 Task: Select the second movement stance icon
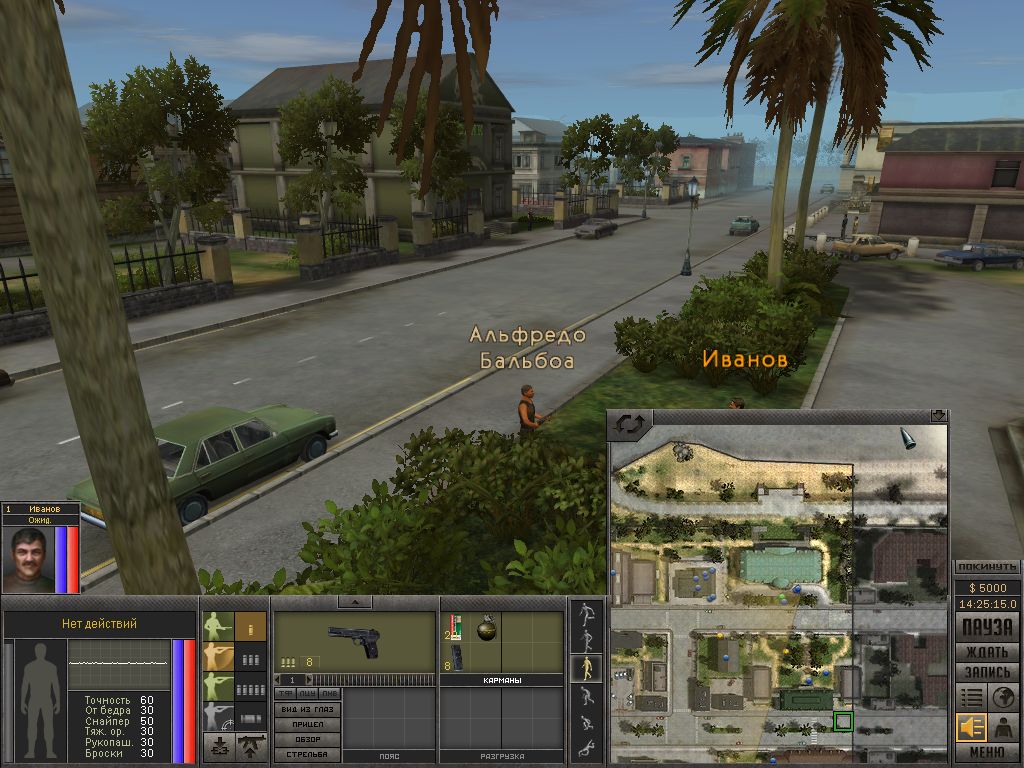click(x=586, y=641)
